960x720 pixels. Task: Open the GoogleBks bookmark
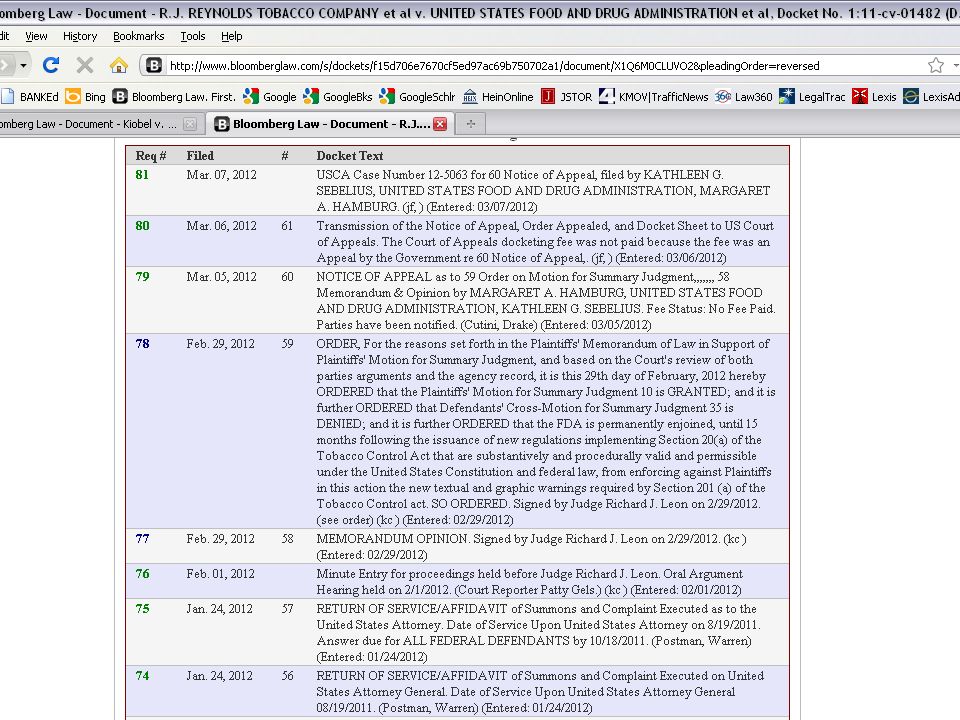pyautogui.click(x=337, y=97)
